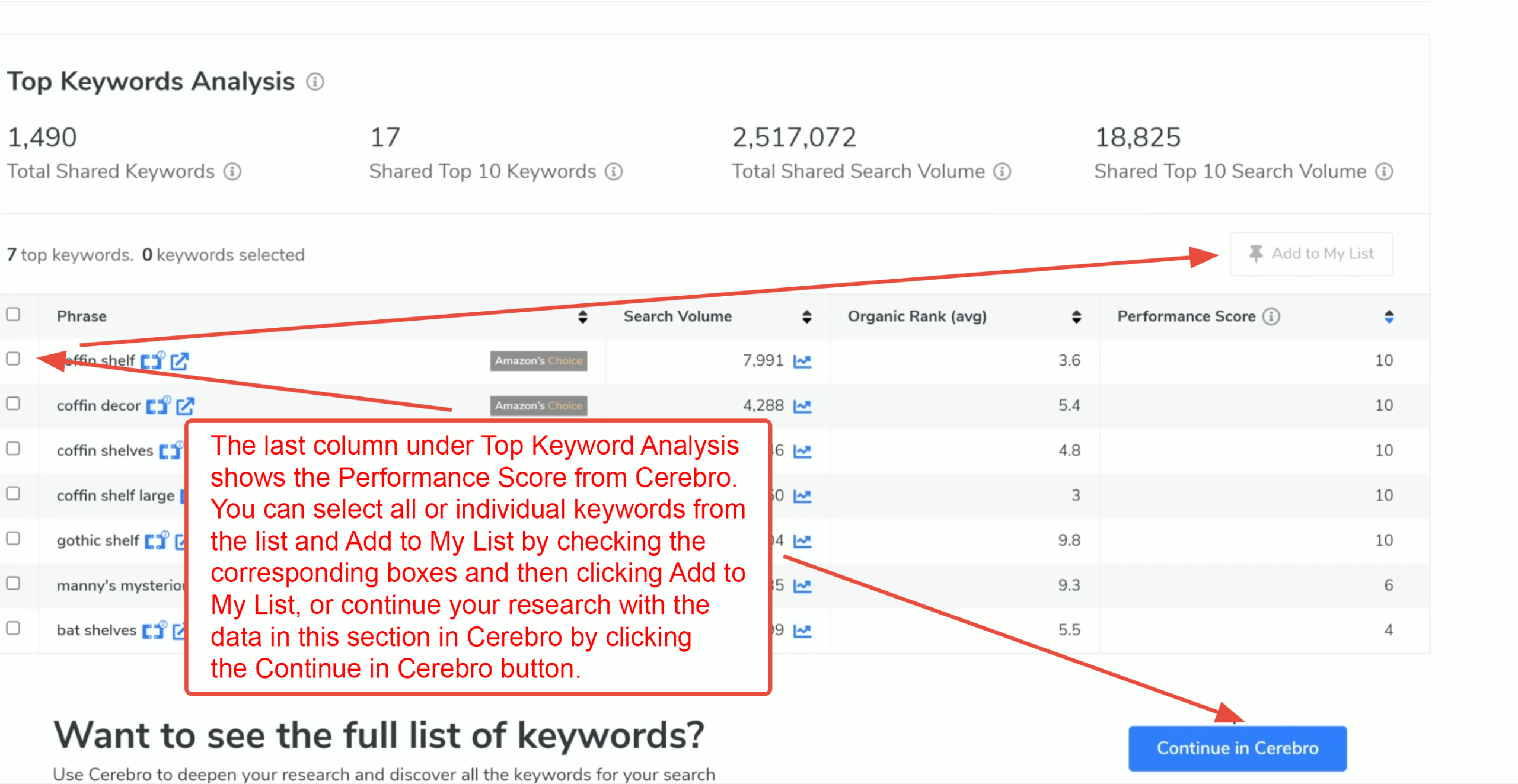Screen dimensions: 1518x784
Task: Open trend chart icon in bat shelves row
Action: pyautogui.click(x=802, y=631)
